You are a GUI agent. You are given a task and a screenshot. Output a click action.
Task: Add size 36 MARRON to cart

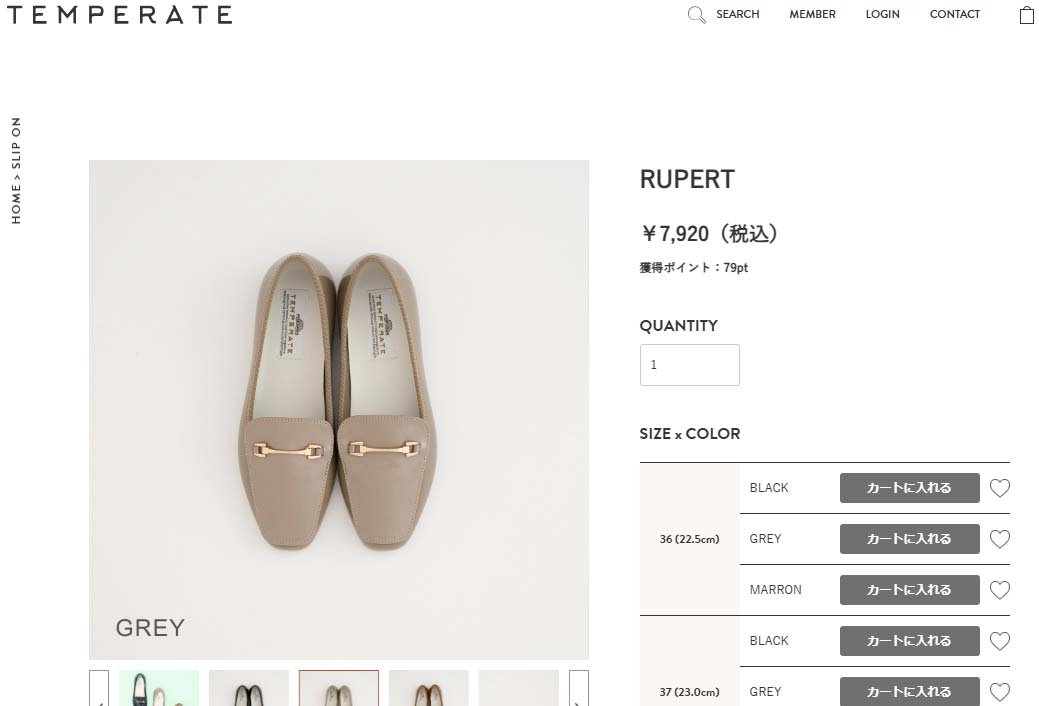point(909,590)
